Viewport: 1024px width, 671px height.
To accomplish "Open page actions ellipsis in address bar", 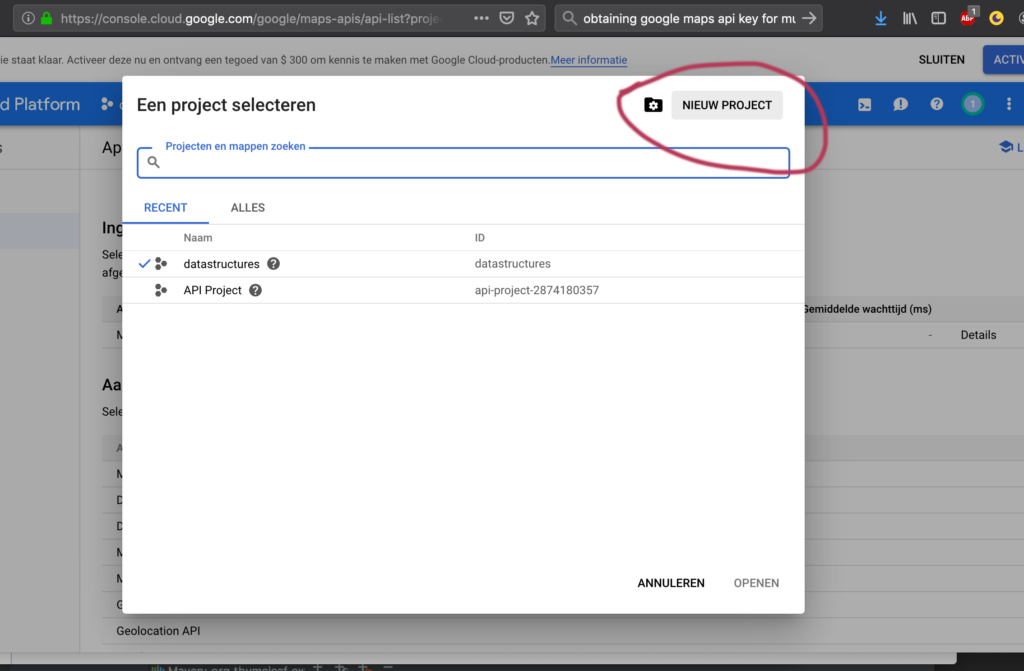I will [481, 18].
